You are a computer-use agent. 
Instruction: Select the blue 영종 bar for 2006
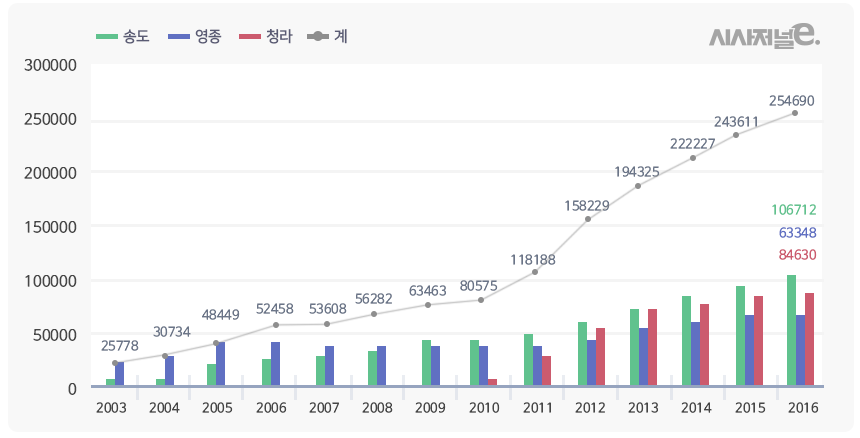(275, 364)
